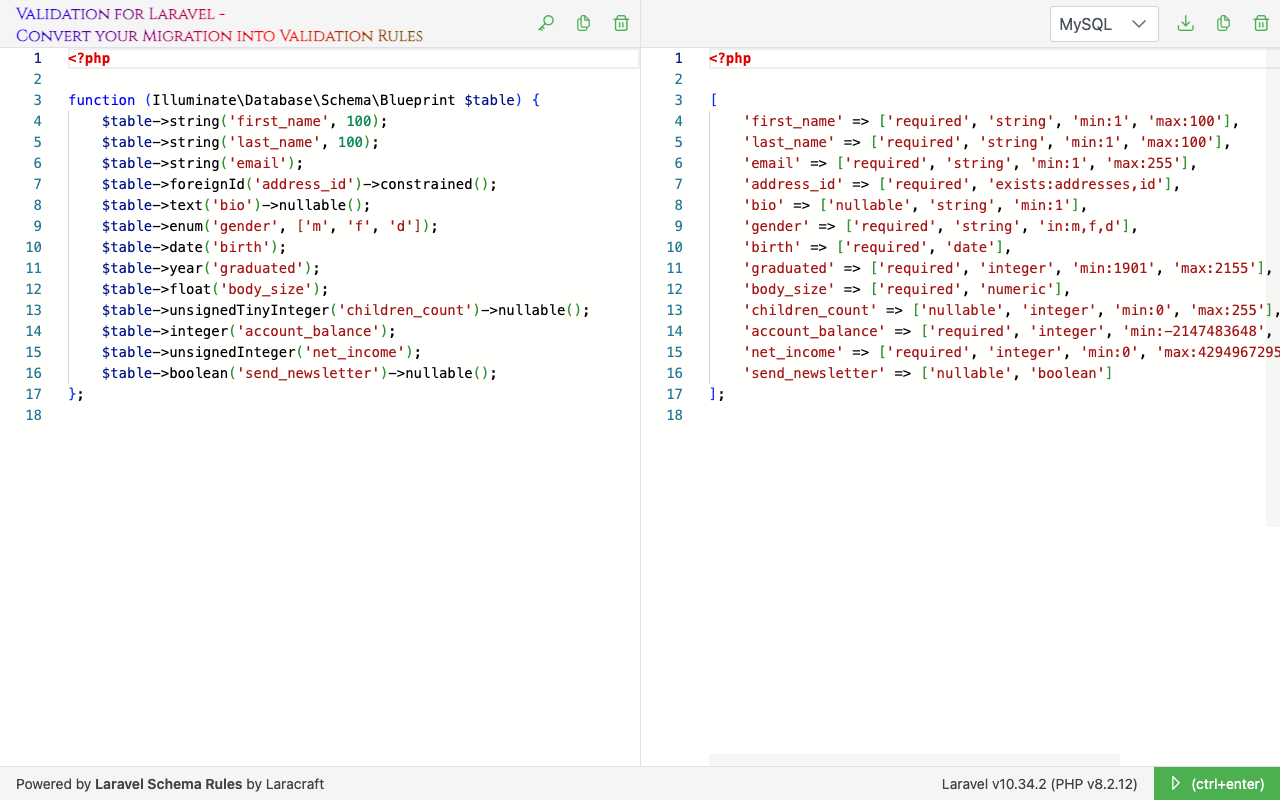This screenshot has height=800, width=1280.
Task: Click the $table->string('email') line
Action: tap(202, 163)
